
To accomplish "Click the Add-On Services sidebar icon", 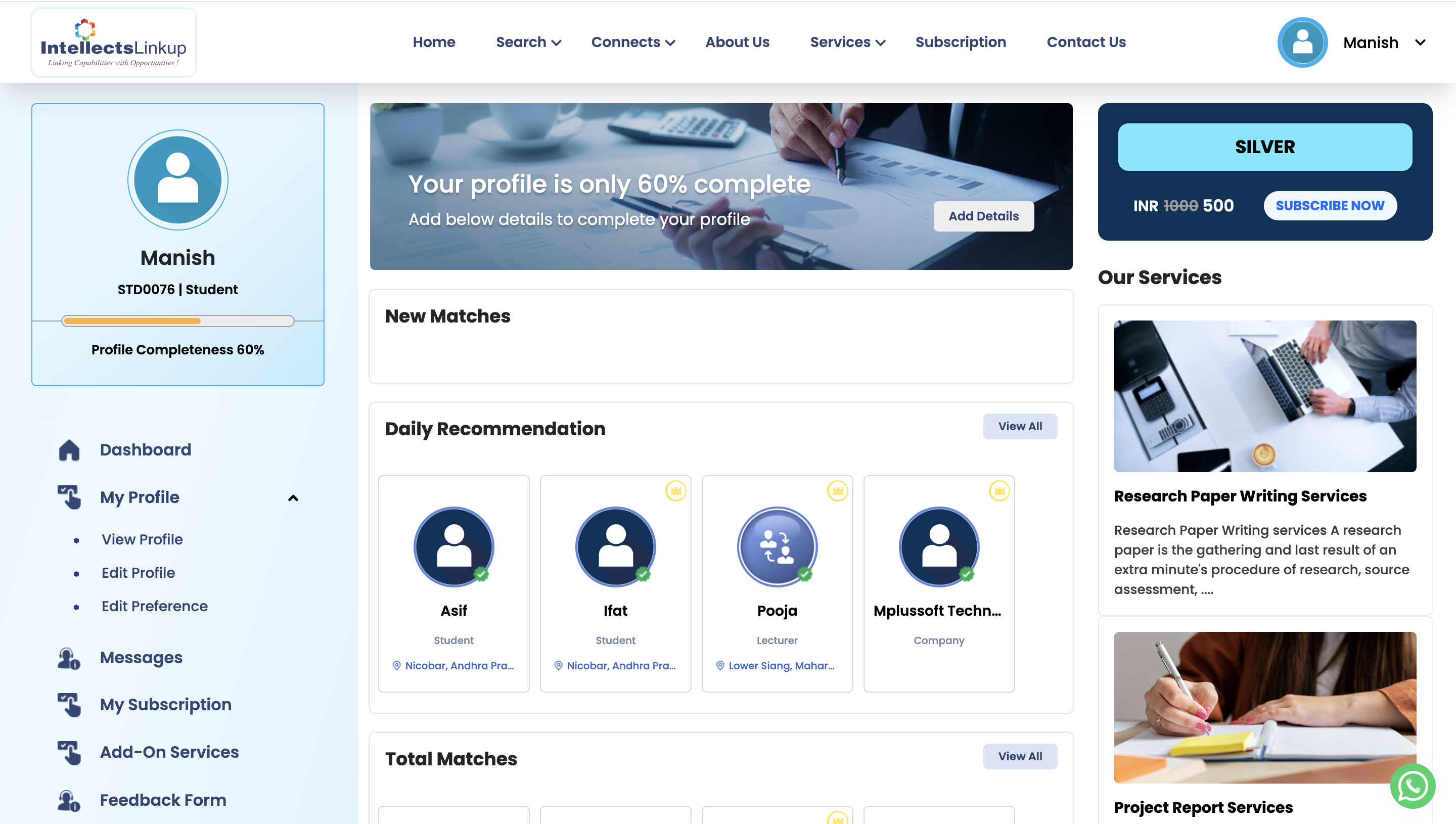I will 69,752.
